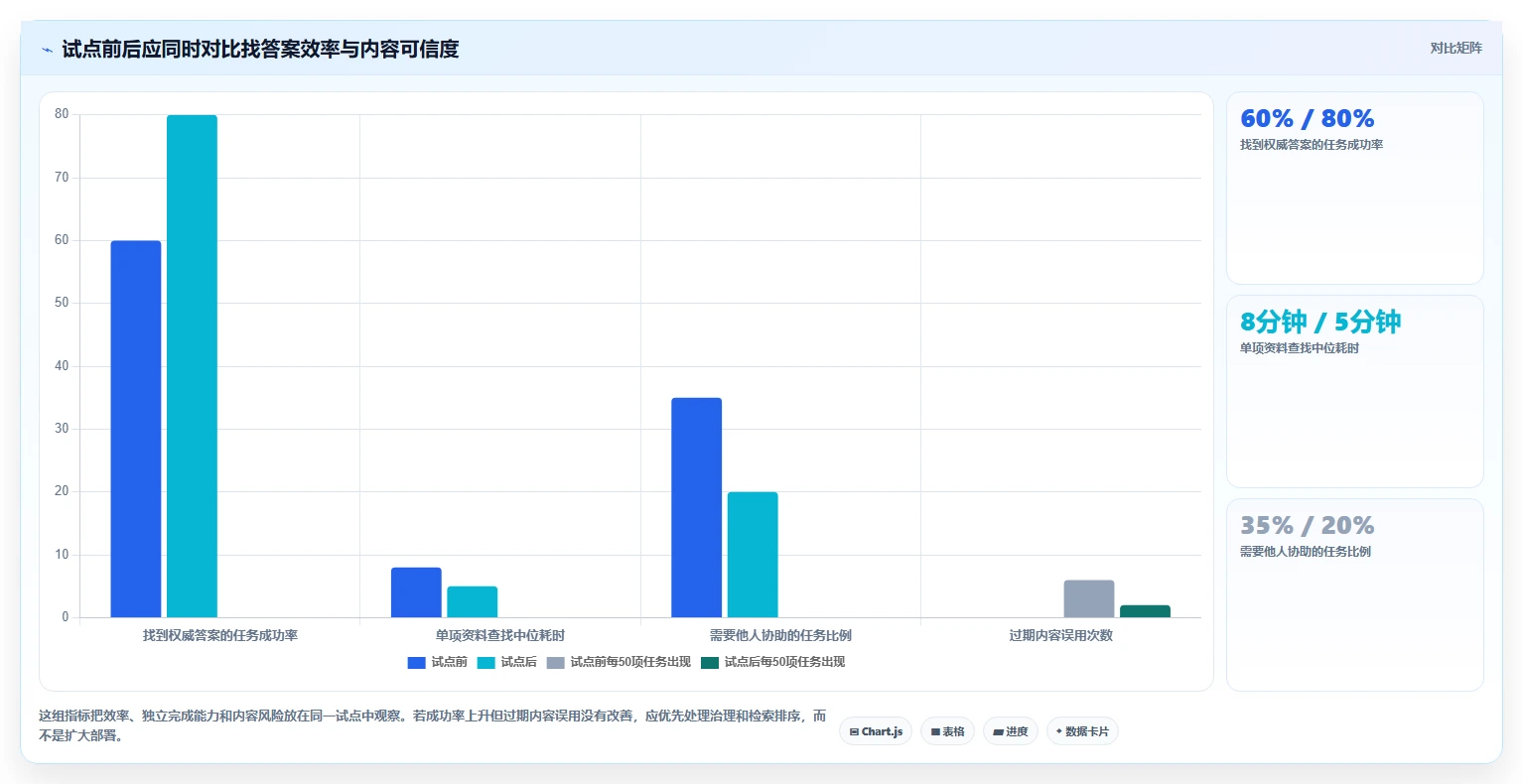Click the cyan 试点后 legend color box
The width and height of the screenshot is (1523, 784).
(x=485, y=663)
